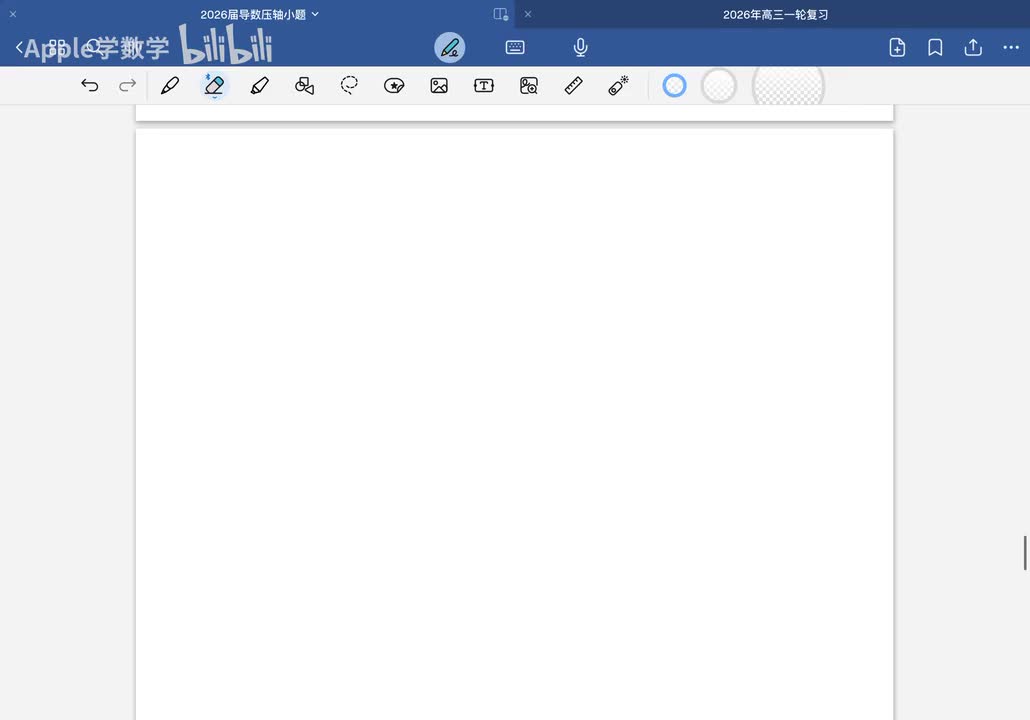1030x720 pixels.
Task: Choose the medium eraser size preset
Action: click(x=719, y=85)
